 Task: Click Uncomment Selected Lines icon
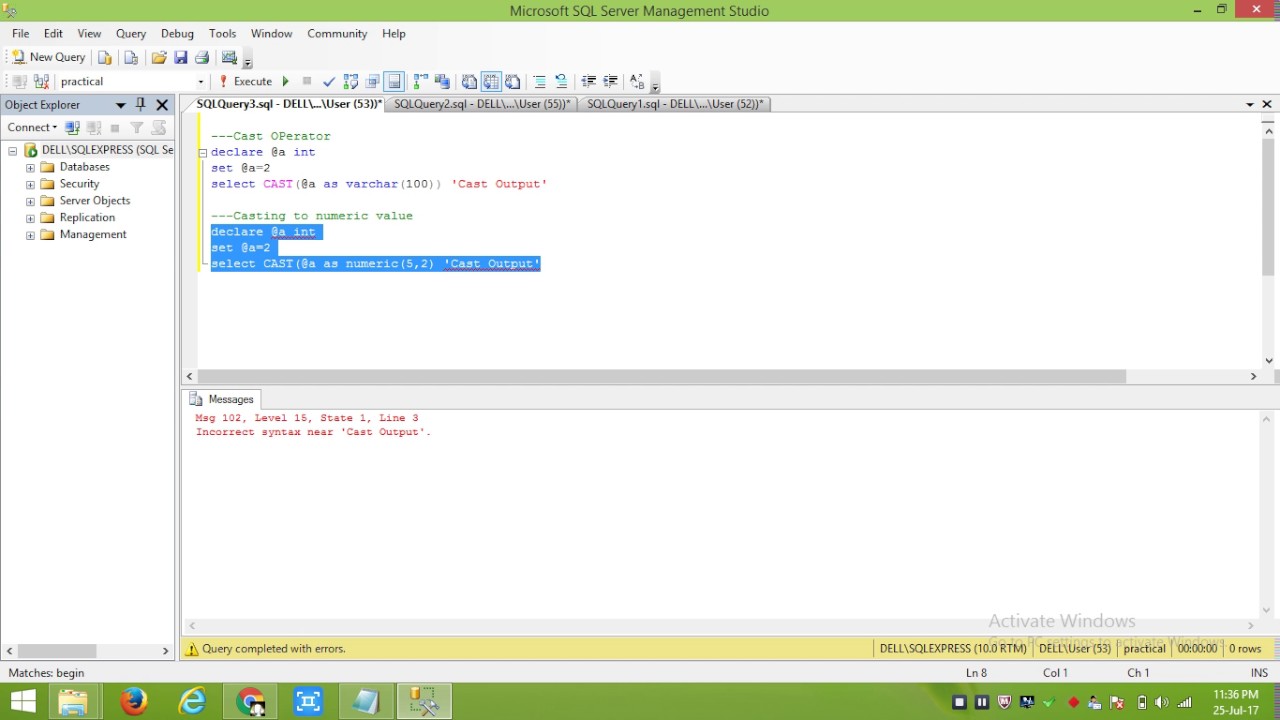coord(561,82)
